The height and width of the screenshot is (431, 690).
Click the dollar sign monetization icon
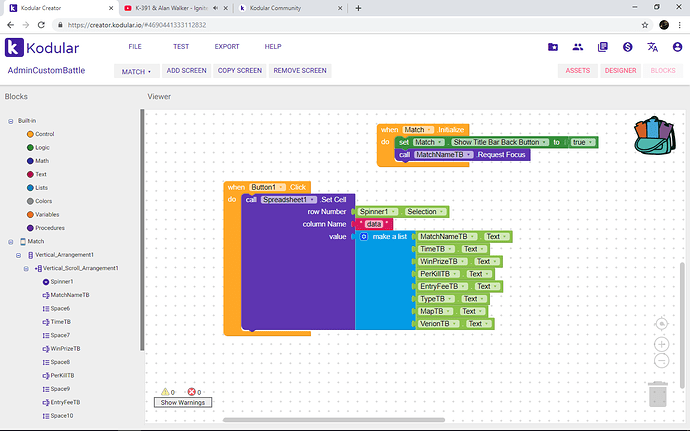click(x=627, y=47)
